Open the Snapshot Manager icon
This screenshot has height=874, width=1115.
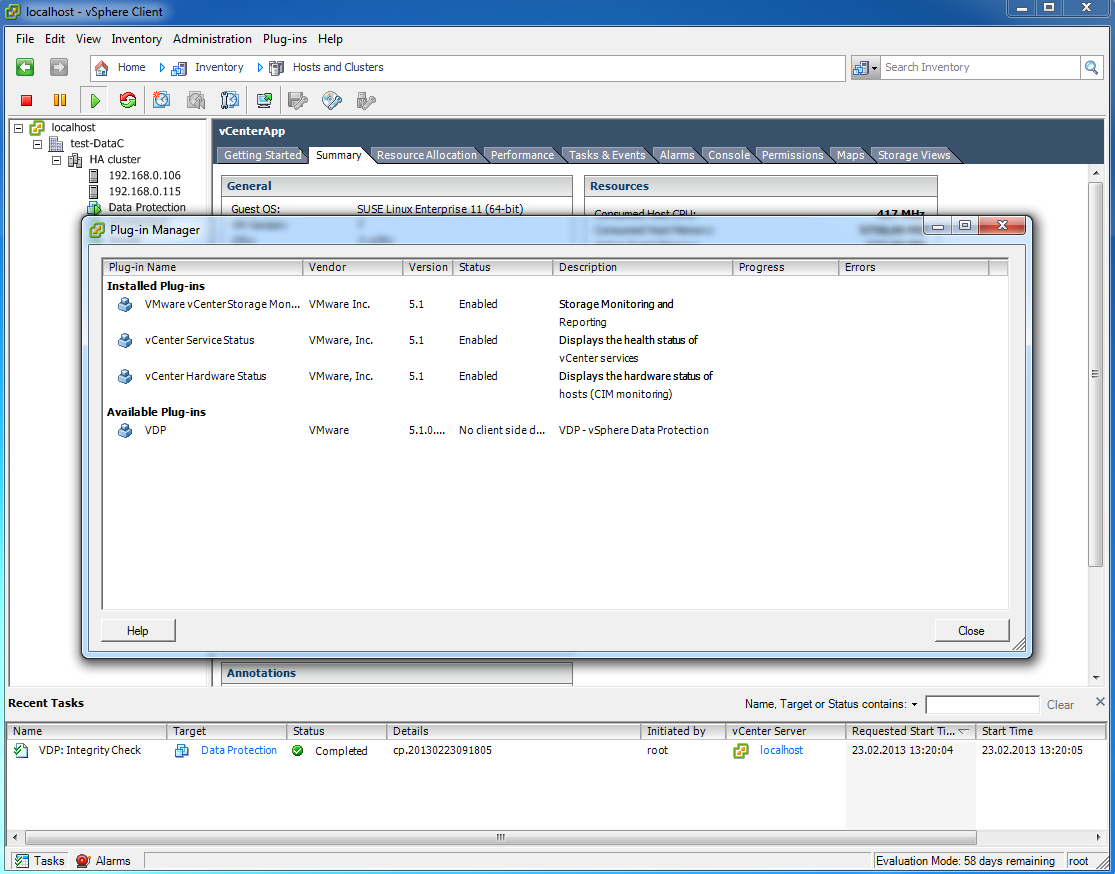[229, 100]
